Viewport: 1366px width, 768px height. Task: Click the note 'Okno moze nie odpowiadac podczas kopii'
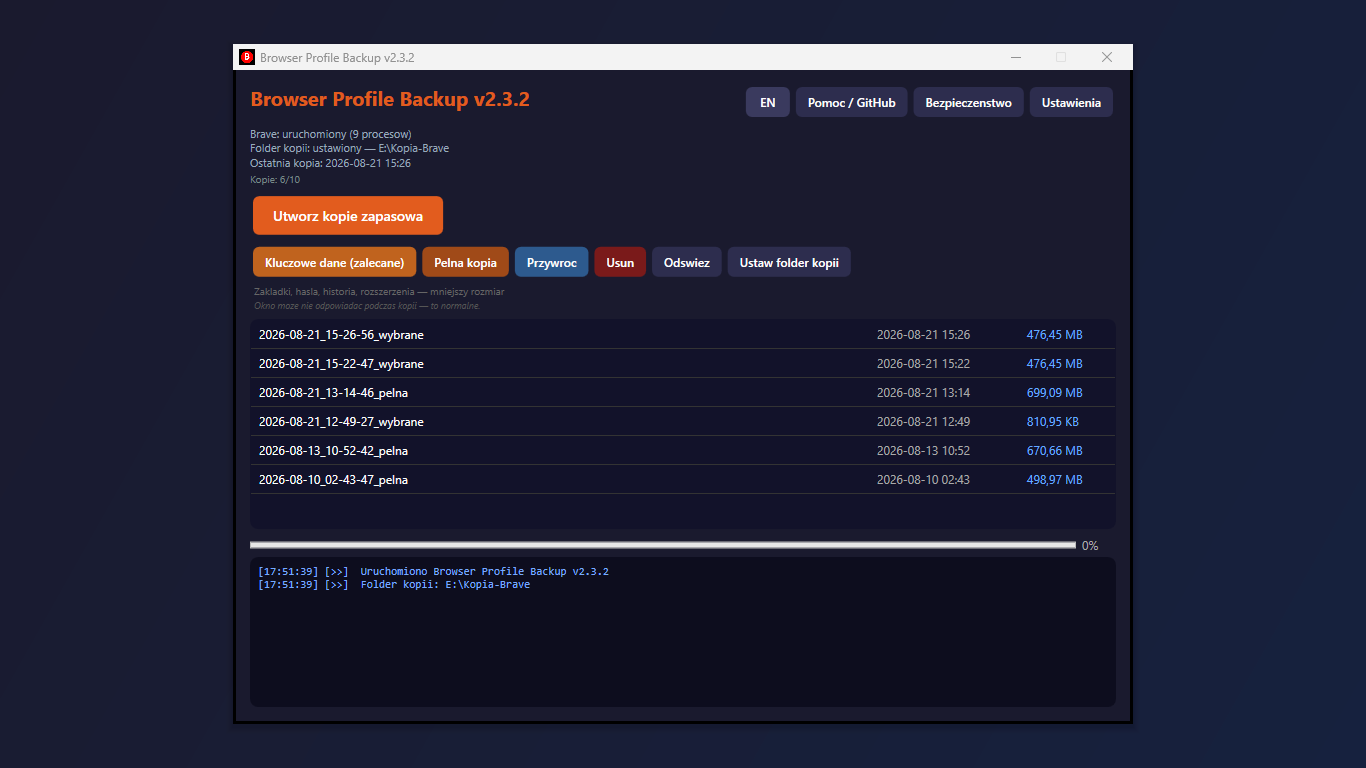tap(367, 306)
